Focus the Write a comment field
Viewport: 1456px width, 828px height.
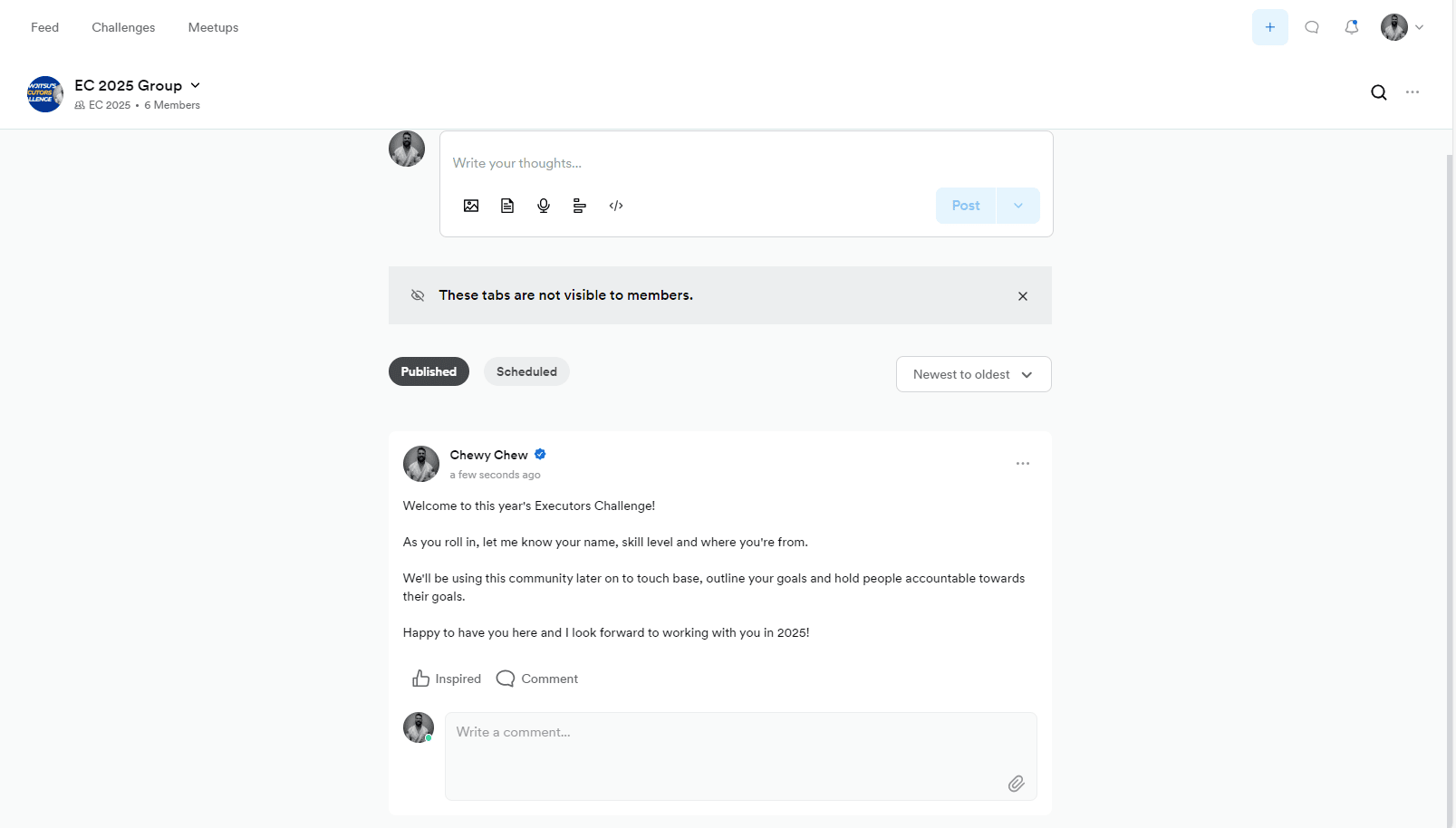tap(741, 756)
